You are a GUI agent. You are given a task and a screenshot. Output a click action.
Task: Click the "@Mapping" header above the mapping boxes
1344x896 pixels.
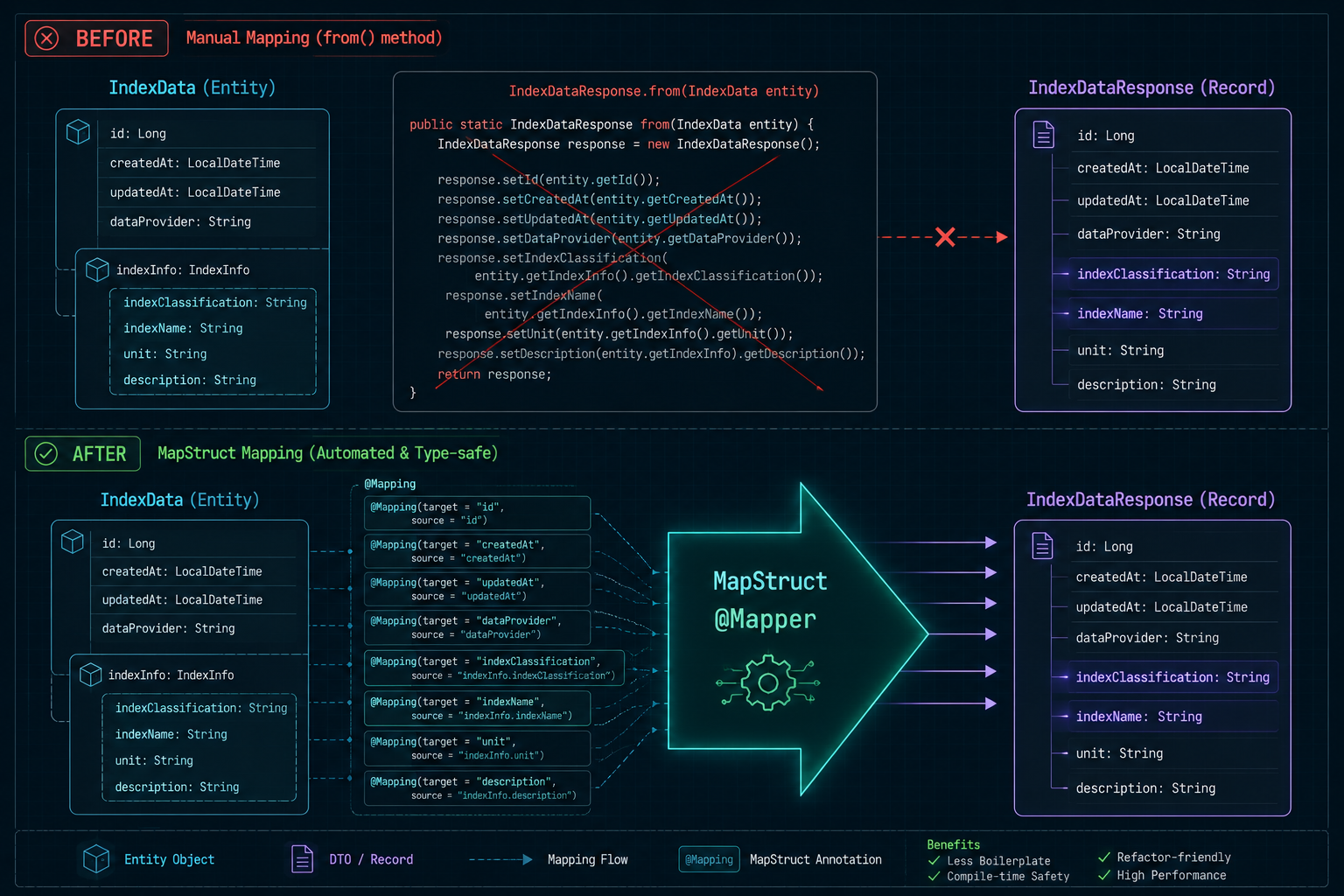390,484
